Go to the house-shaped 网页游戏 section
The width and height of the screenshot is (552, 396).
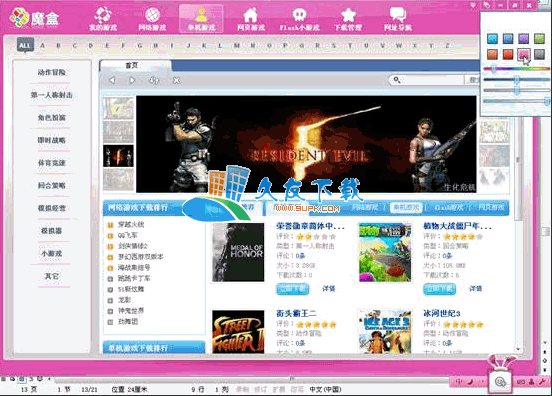point(250,18)
